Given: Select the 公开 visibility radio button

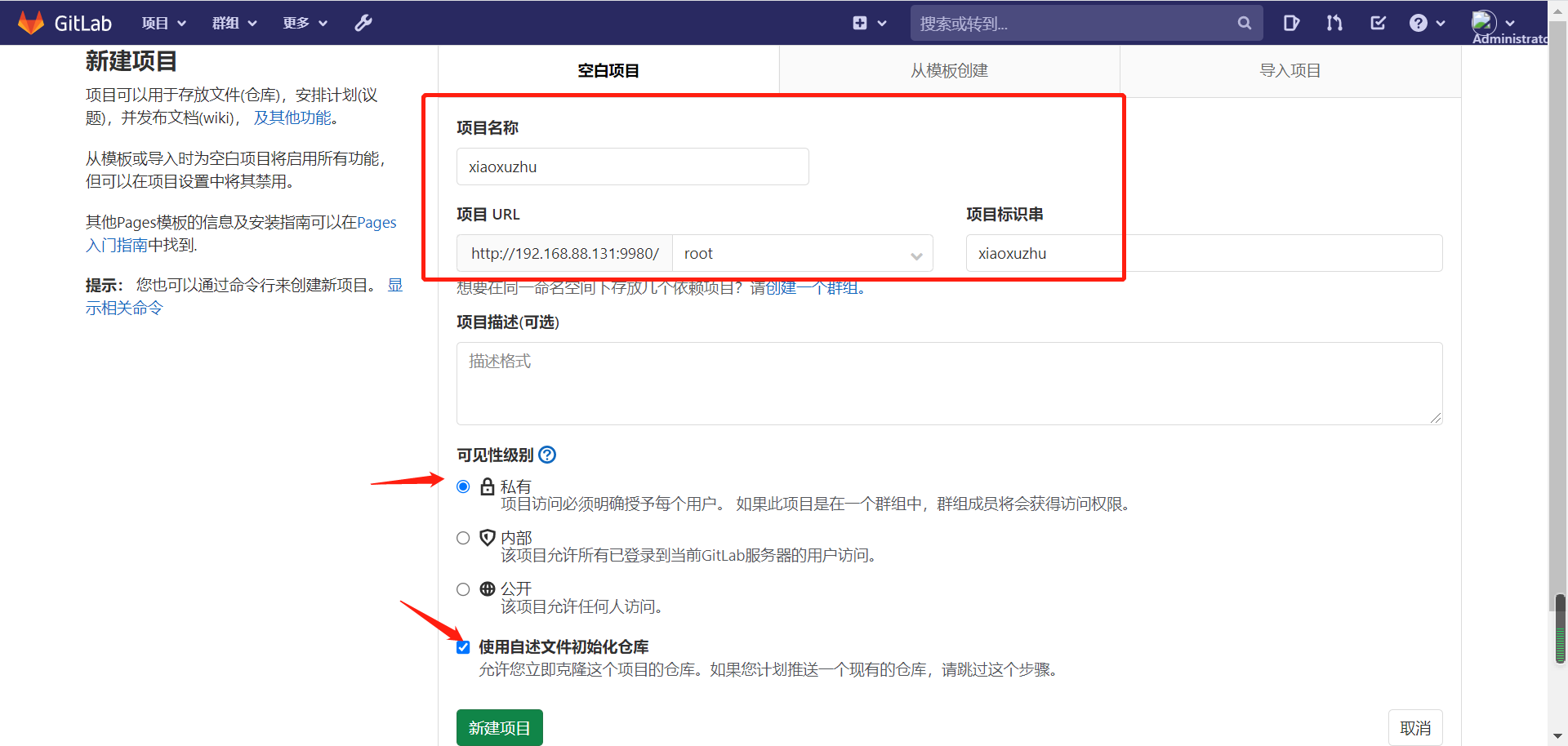Looking at the screenshot, I should pyautogui.click(x=463, y=589).
